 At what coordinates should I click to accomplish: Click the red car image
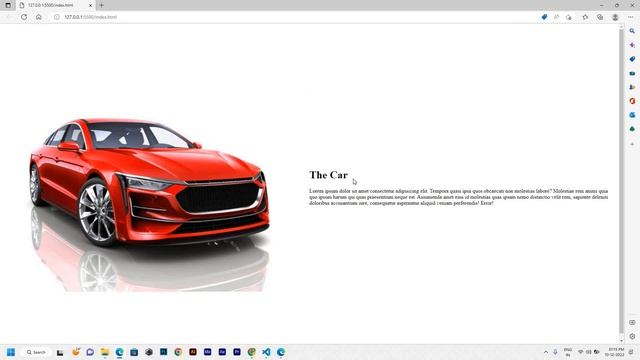pyautogui.click(x=150, y=205)
